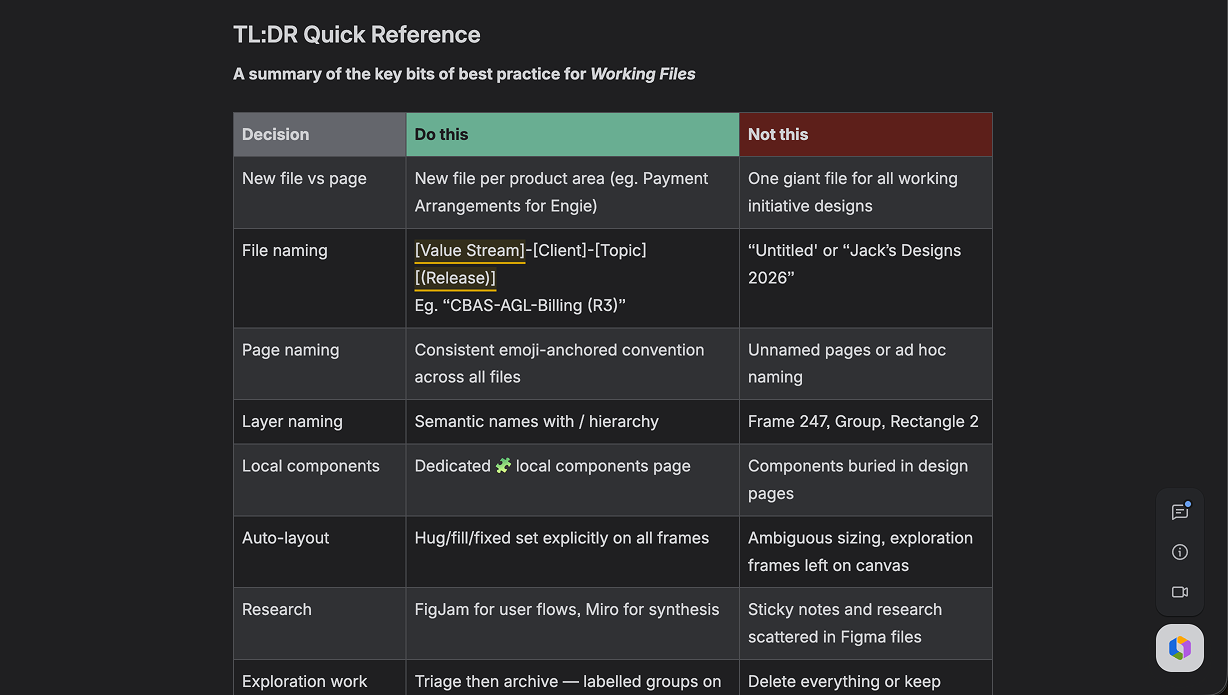Viewport: 1228px width, 695px height.
Task: Click the 'TL:DR Quick Reference' heading
Action: tap(357, 35)
